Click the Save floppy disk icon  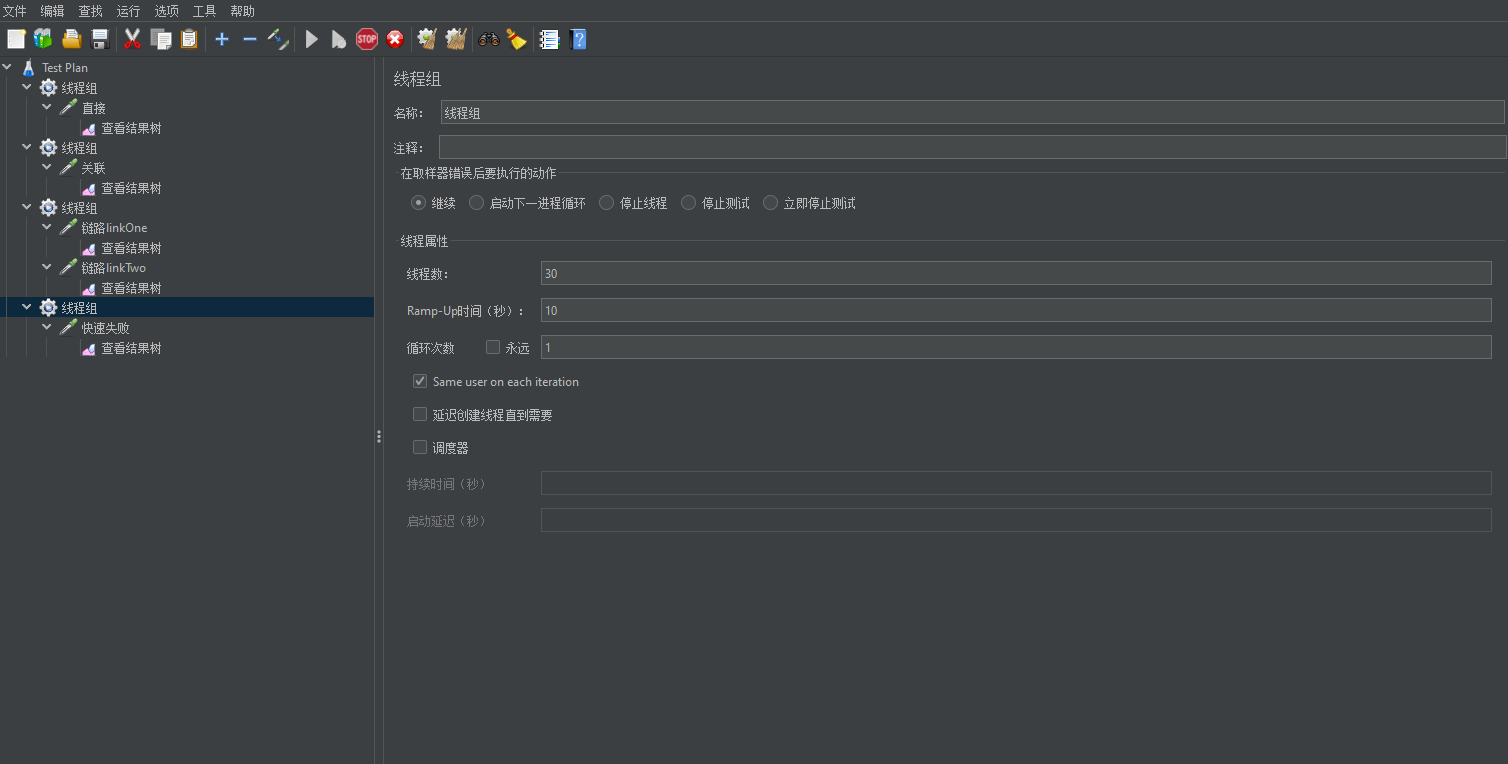point(100,39)
